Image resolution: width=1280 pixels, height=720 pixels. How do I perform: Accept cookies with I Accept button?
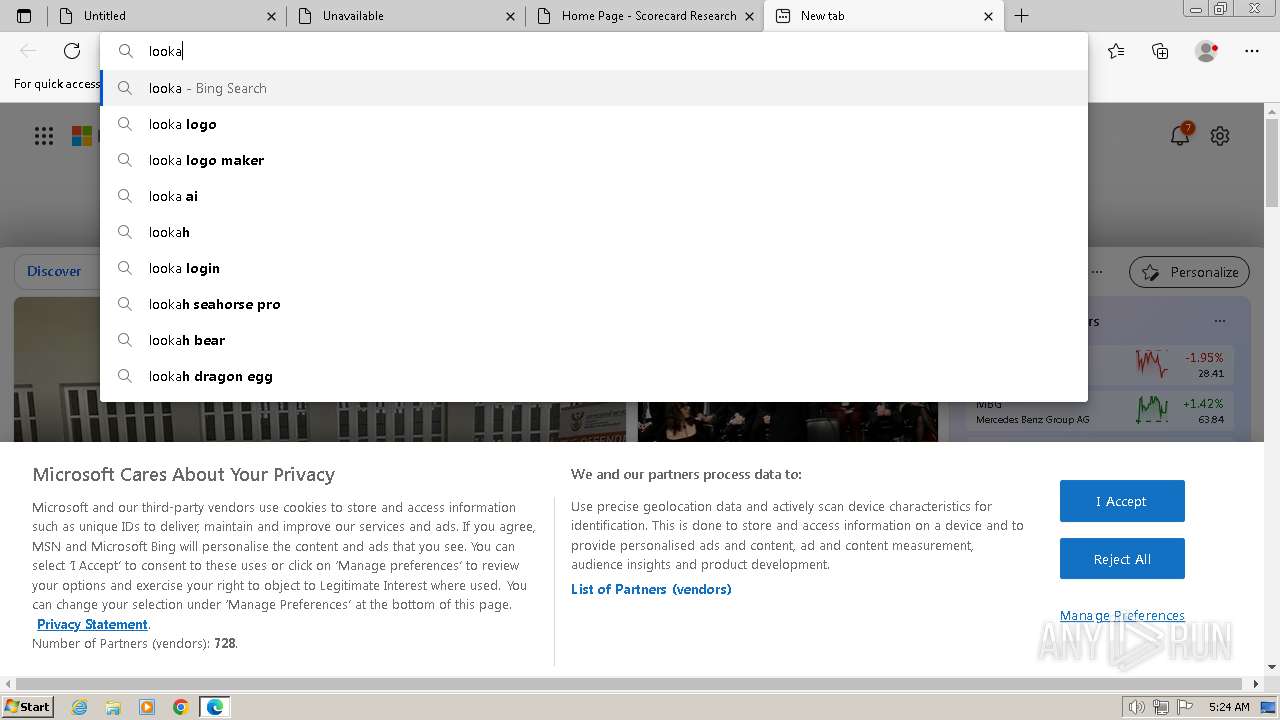pyautogui.click(x=1122, y=501)
